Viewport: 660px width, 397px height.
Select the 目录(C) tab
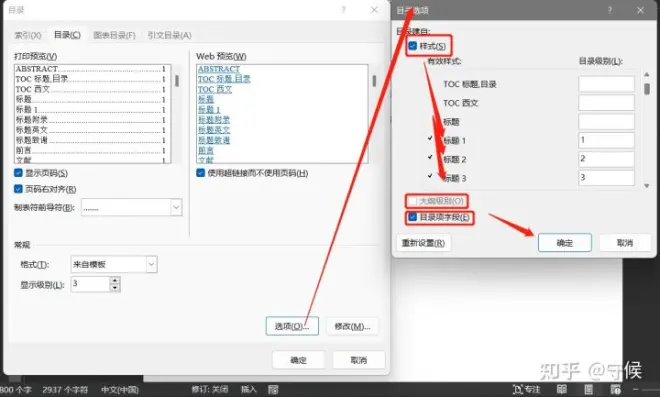[x=67, y=35]
